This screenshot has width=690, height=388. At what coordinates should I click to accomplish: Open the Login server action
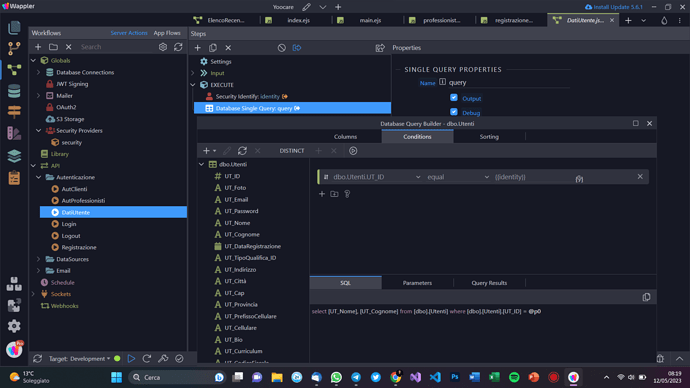point(69,224)
